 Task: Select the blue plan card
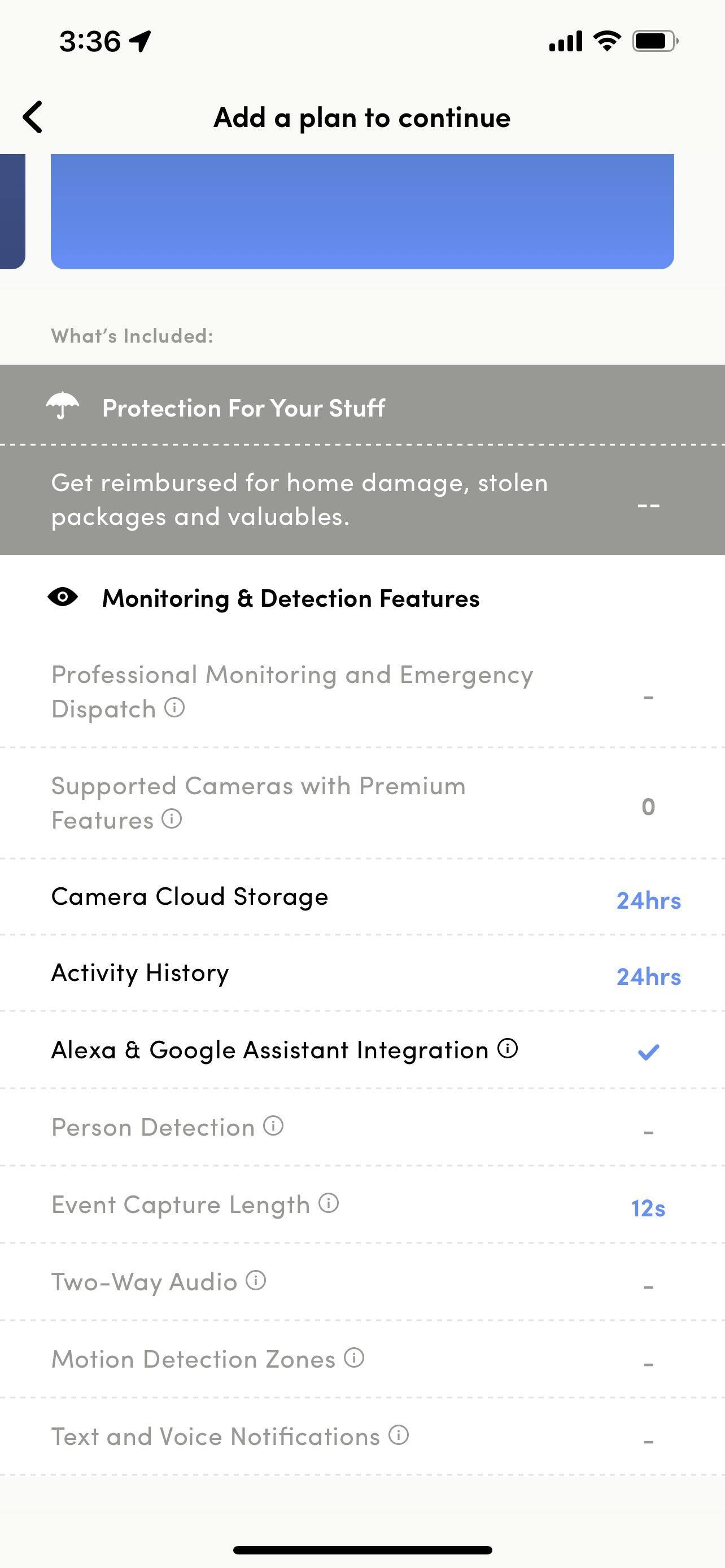tap(362, 211)
